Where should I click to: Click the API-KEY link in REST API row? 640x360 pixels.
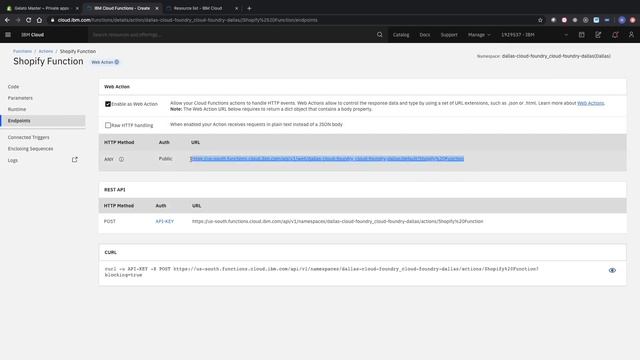tap(164, 221)
